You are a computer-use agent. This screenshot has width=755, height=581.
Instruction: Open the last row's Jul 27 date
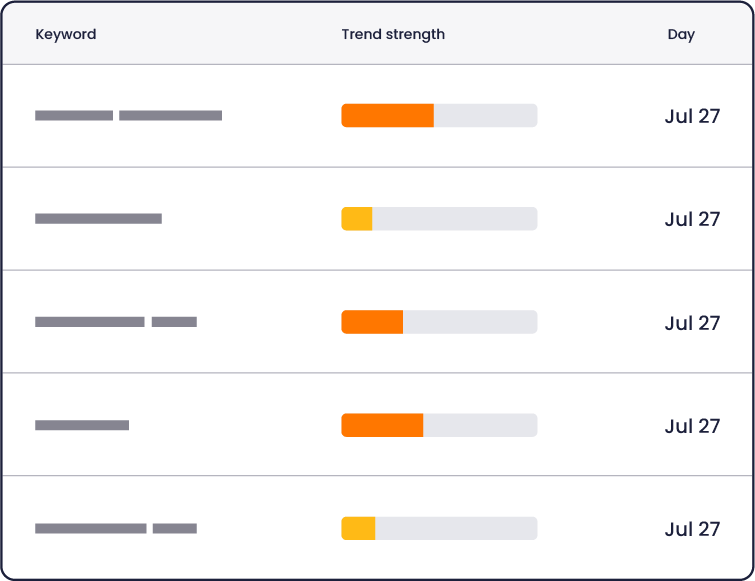692,529
